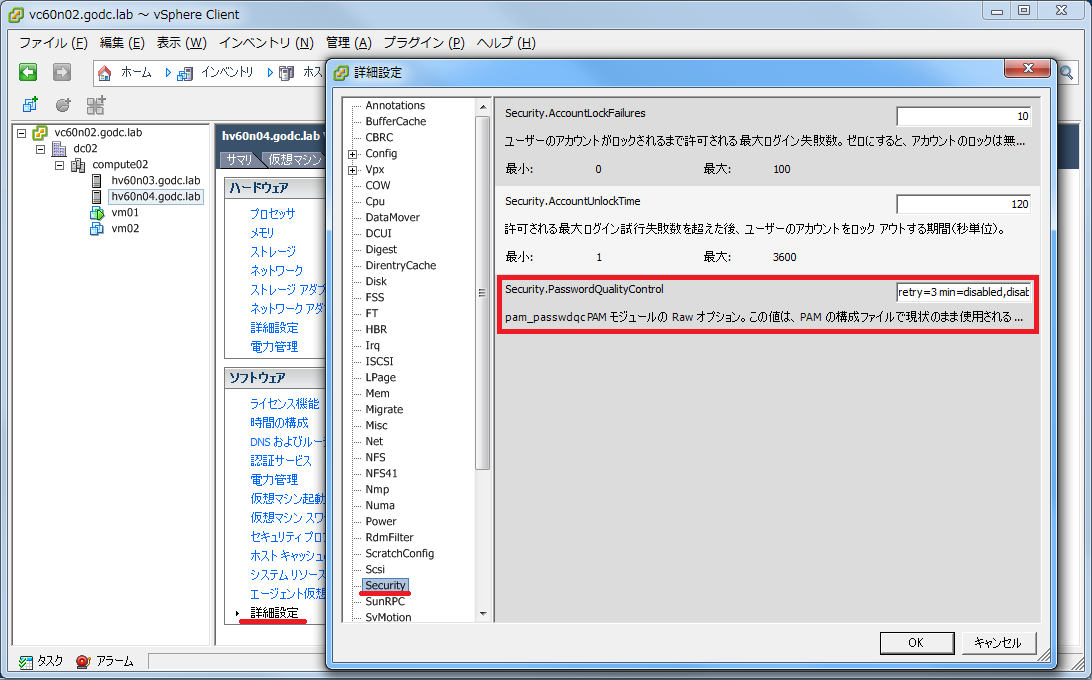The height and width of the screenshot is (680, 1092).
Task: Click the search magnifier icon at top right
Action: 1066,72
